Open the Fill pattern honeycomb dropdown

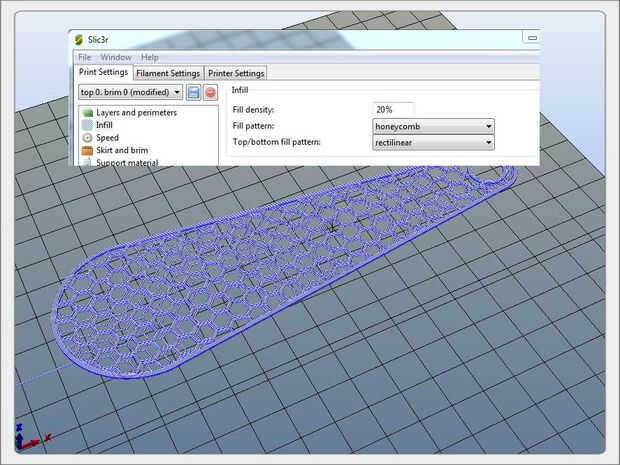[x=433, y=127]
